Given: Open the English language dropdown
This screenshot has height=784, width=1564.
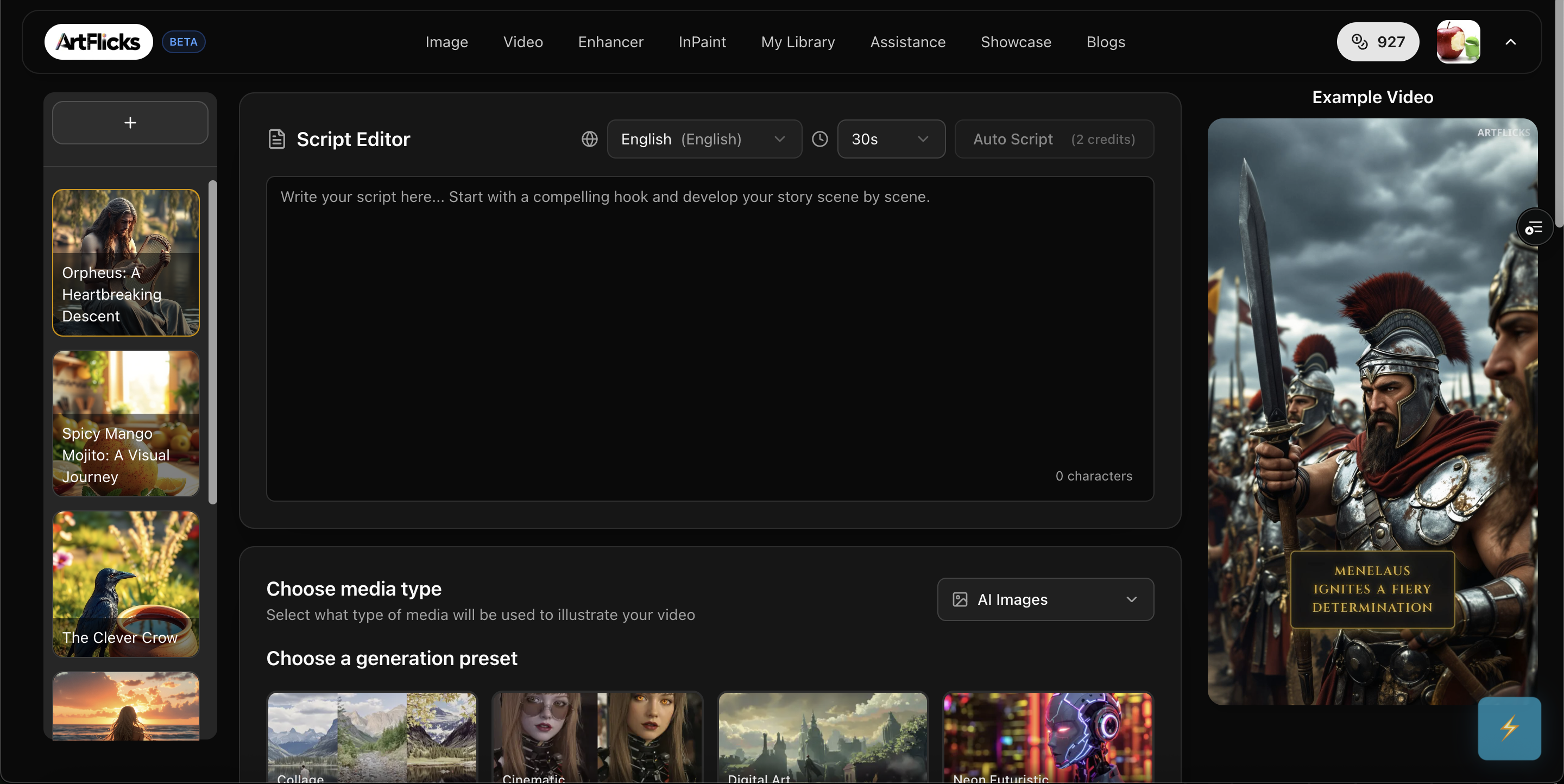Looking at the screenshot, I should click(704, 139).
